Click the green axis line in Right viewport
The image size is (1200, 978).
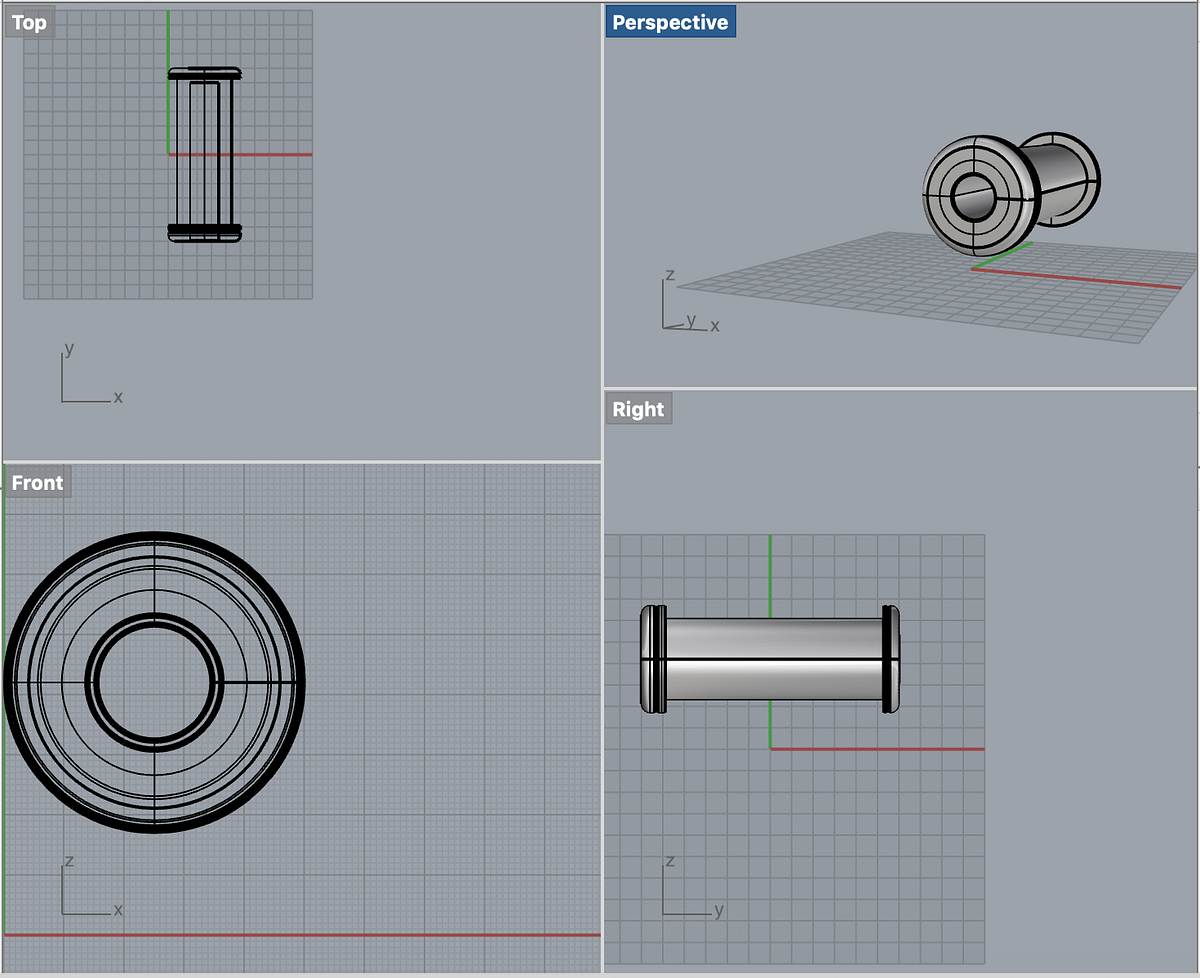click(x=770, y=641)
